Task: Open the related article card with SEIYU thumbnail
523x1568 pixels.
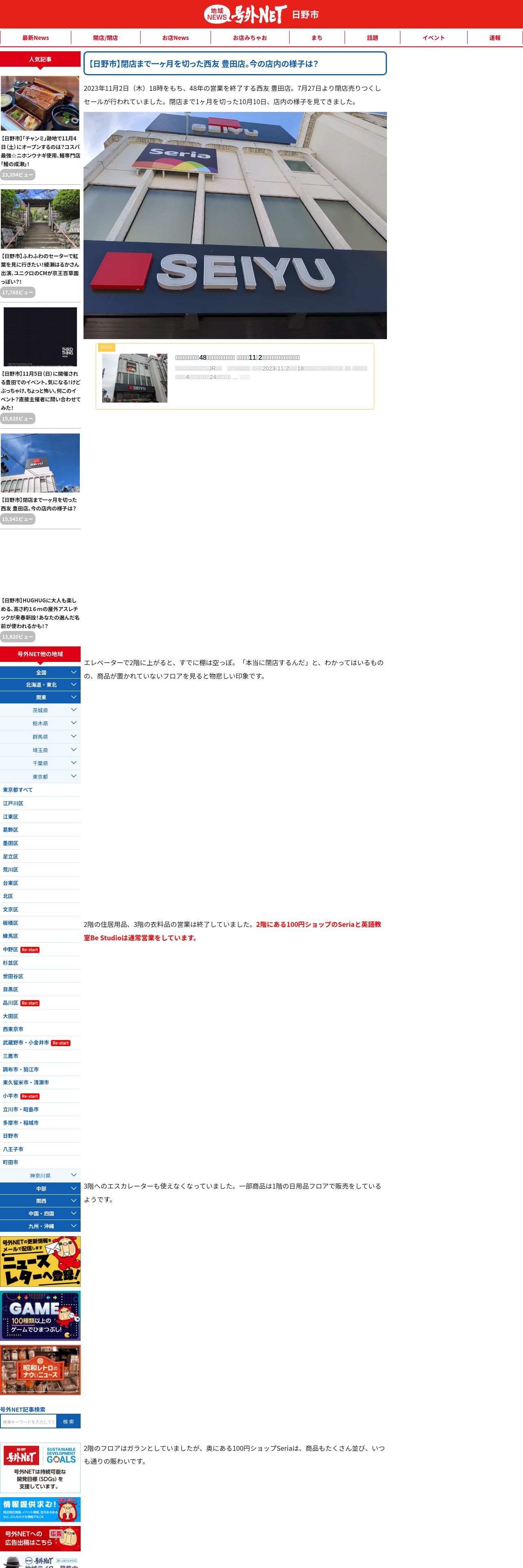Action: click(x=235, y=376)
